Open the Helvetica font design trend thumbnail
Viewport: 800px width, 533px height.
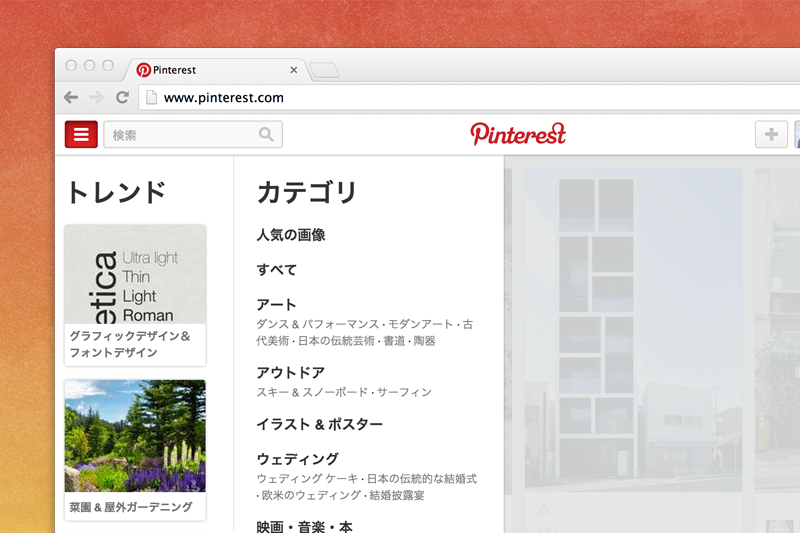point(135,274)
